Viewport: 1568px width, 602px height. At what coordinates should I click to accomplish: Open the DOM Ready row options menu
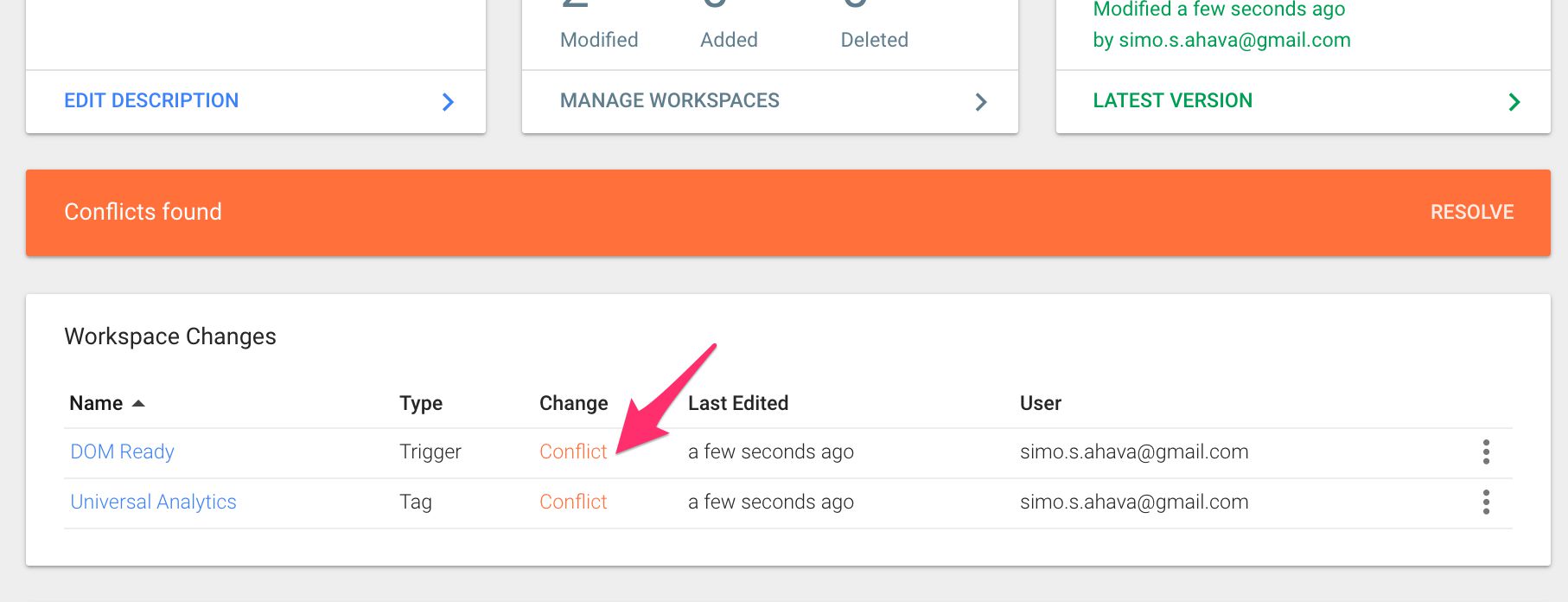point(1486,451)
